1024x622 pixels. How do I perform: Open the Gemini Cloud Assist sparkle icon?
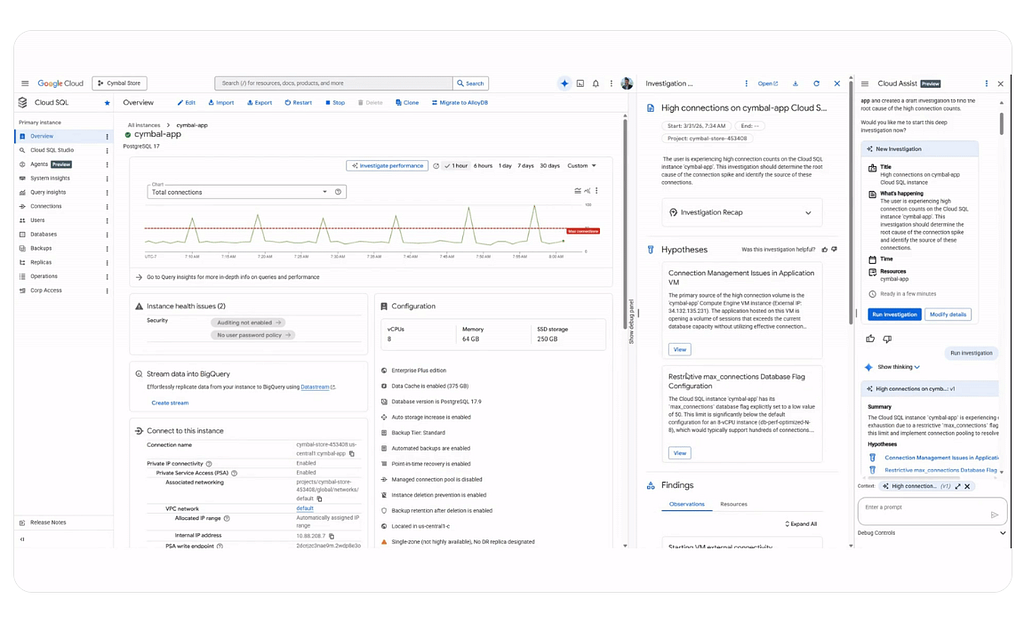pos(564,83)
